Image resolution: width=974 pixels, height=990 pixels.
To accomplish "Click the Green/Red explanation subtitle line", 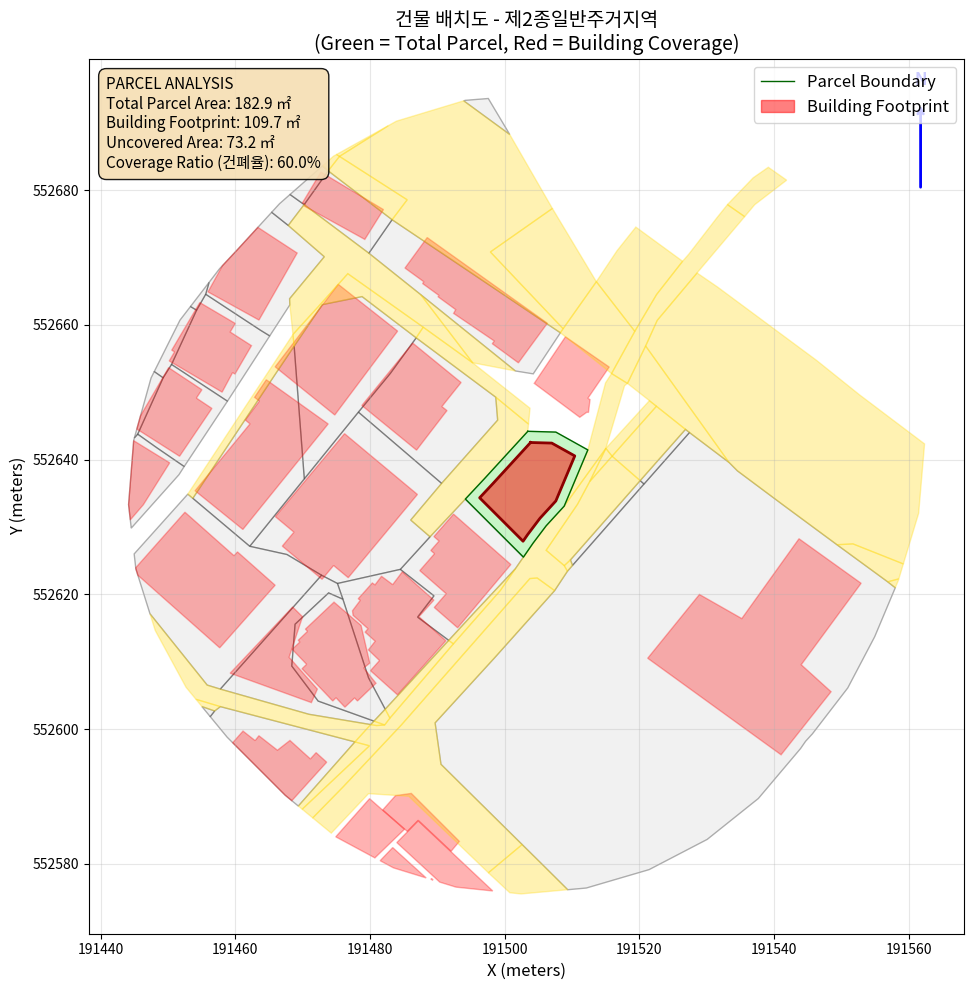I will click(x=525, y=44).
